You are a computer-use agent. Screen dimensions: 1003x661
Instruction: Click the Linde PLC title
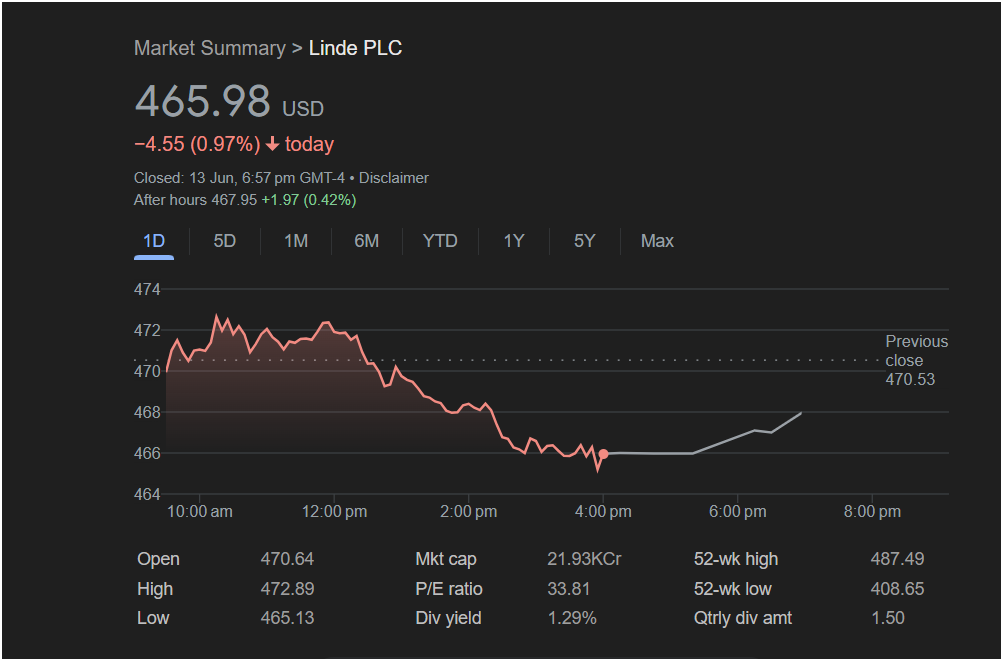click(356, 49)
